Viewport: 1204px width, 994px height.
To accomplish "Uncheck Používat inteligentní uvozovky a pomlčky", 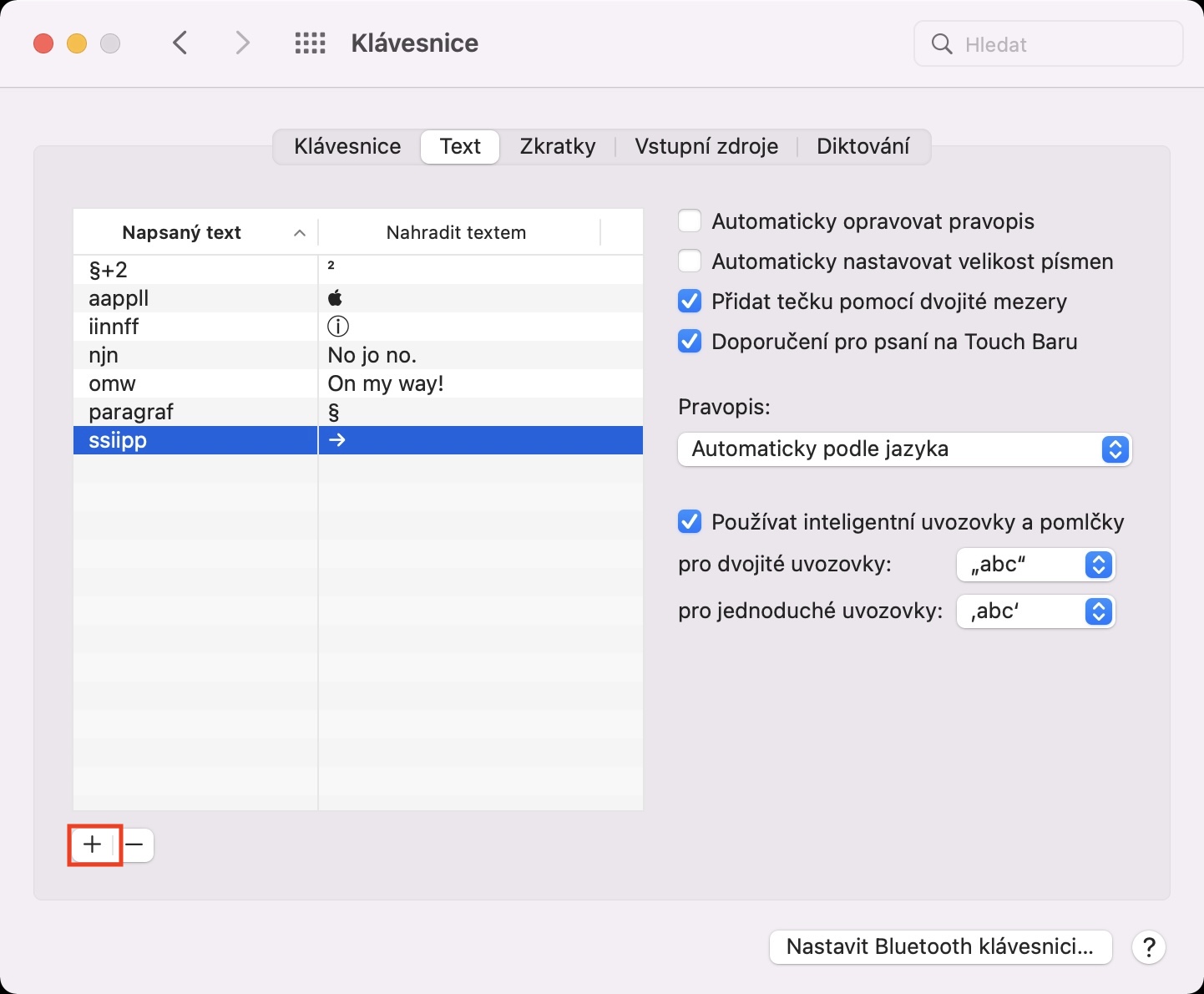I will coord(690,522).
